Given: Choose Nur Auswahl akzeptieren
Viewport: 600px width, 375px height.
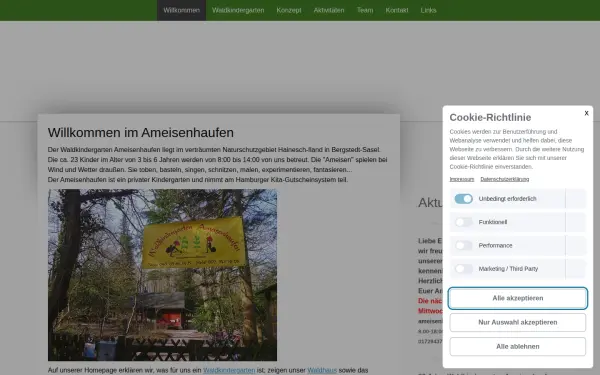Looking at the screenshot, I should point(518,322).
